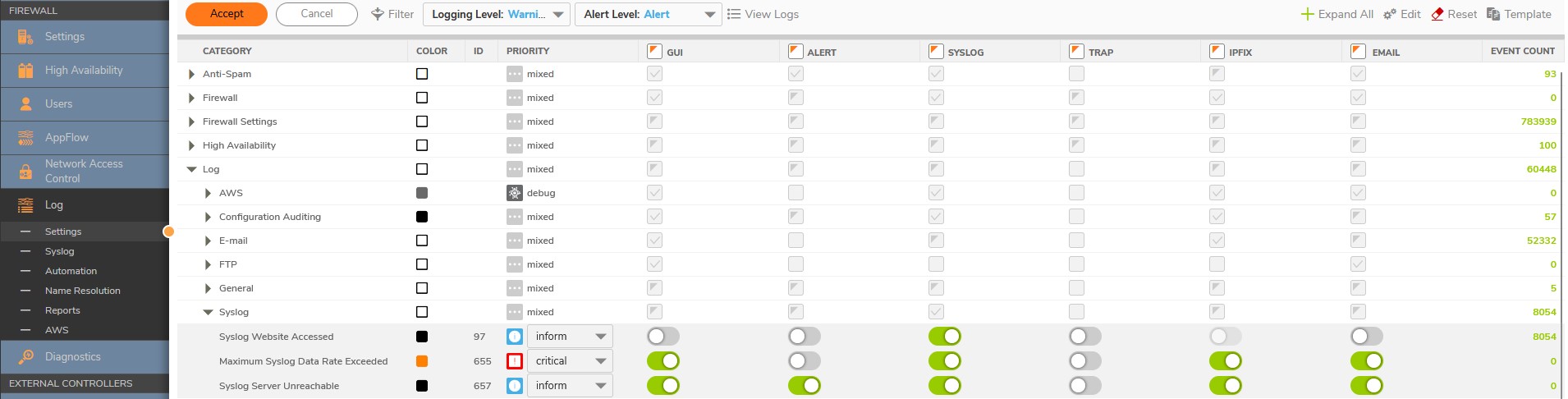Screen dimensions: 1568x399
Task: Click the mixed priority icon for Firewall Settings
Action: pyautogui.click(x=515, y=122)
